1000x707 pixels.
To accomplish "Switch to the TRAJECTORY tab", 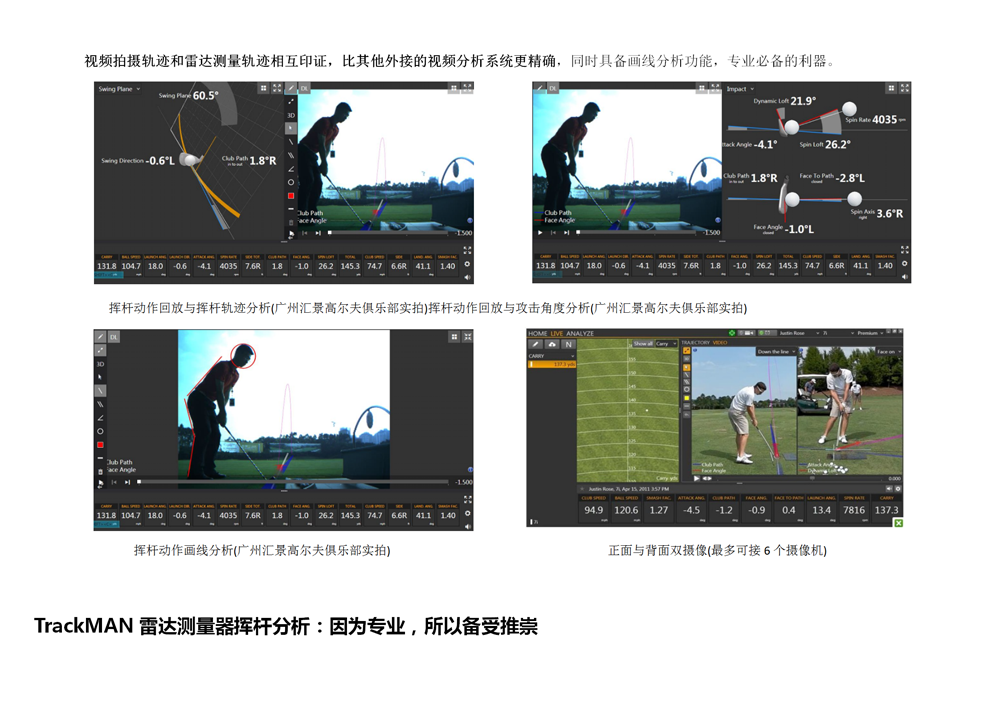I will (x=696, y=343).
